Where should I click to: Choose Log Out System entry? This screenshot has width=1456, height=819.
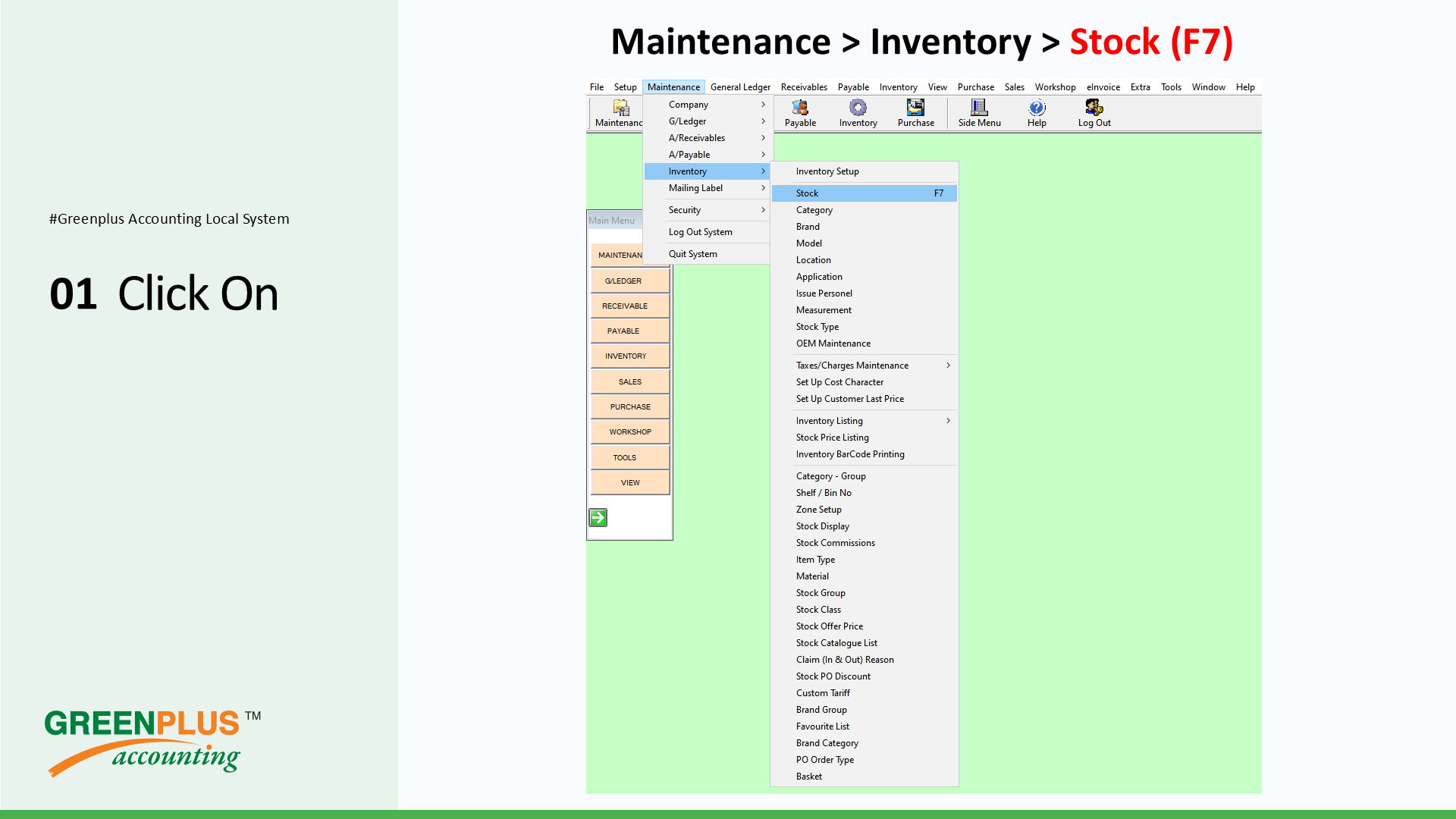click(x=707, y=232)
